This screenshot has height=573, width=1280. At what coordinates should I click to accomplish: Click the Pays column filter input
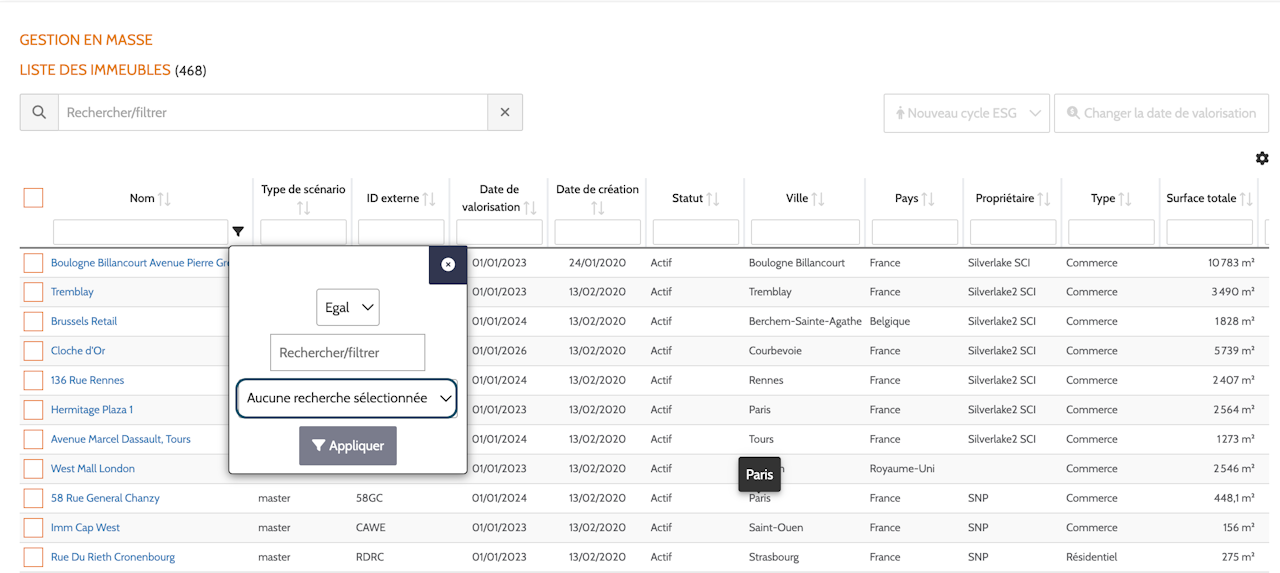click(915, 232)
